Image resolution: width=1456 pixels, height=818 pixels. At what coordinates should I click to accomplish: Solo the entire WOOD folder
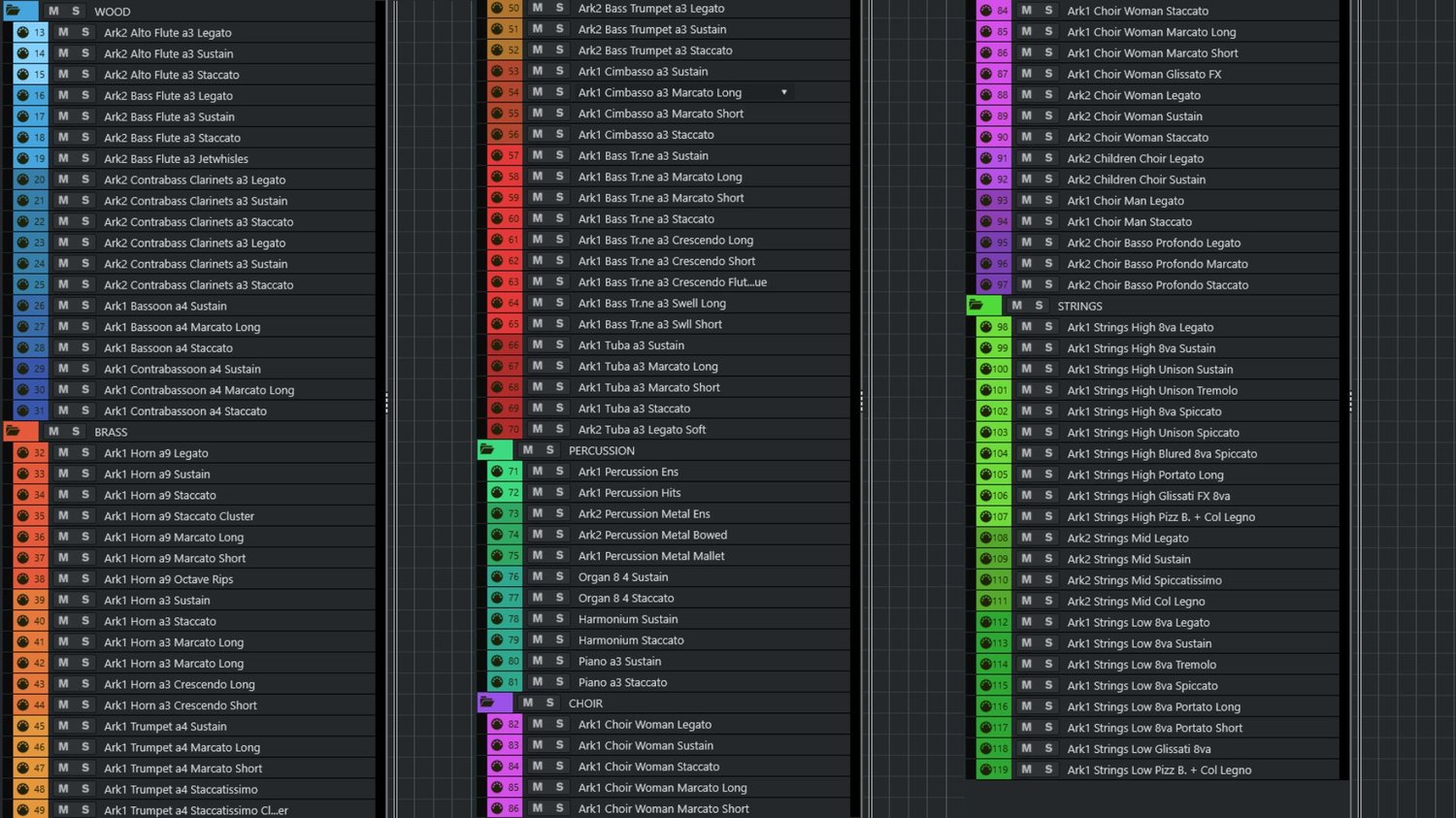click(76, 12)
